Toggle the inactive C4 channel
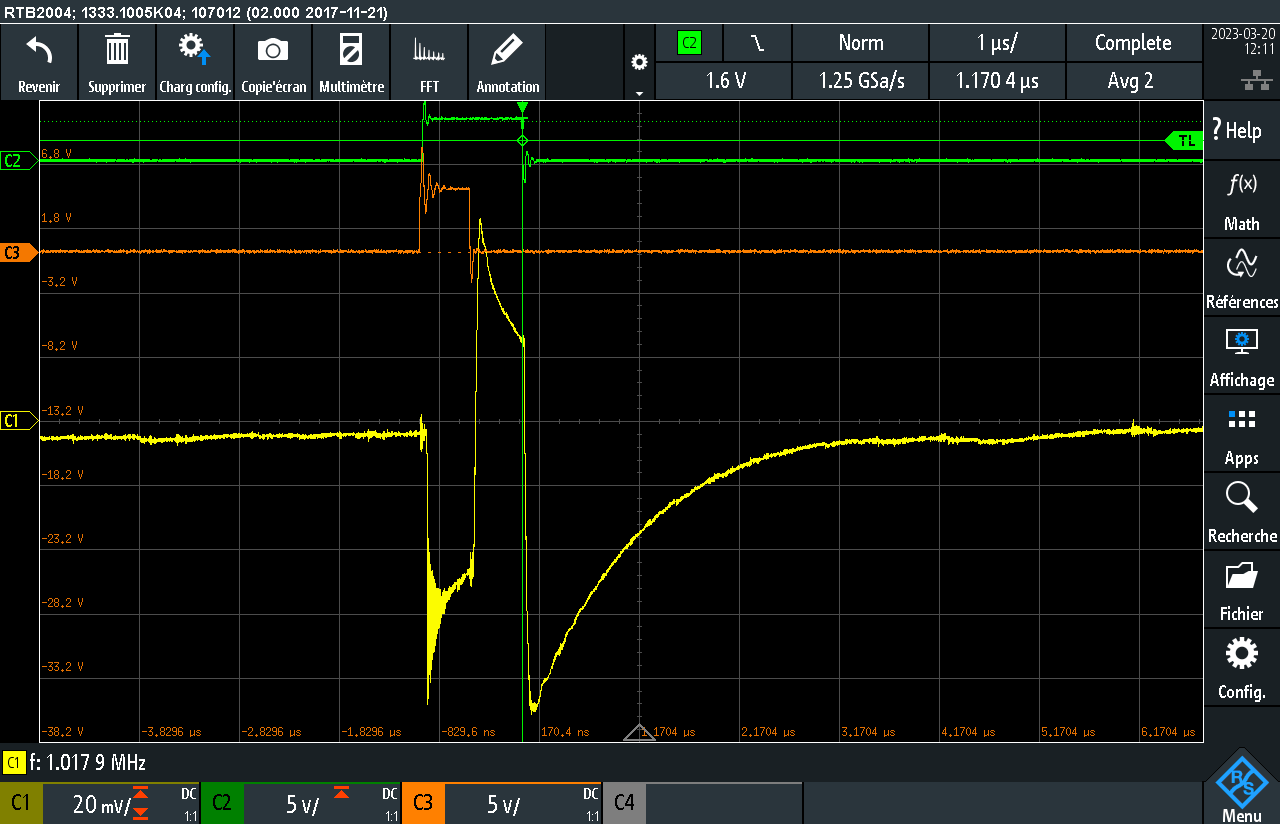Screen dimensions: 1280x824 (x=625, y=803)
